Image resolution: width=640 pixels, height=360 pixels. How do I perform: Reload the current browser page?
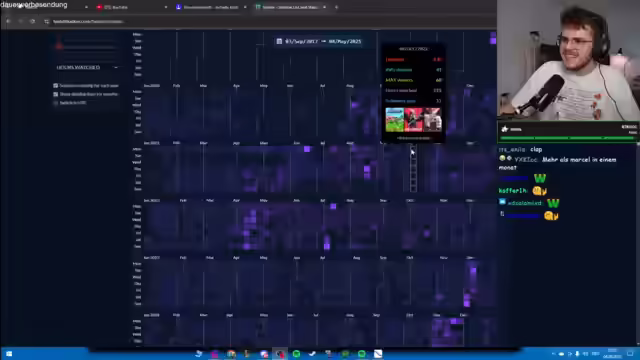(33, 21)
